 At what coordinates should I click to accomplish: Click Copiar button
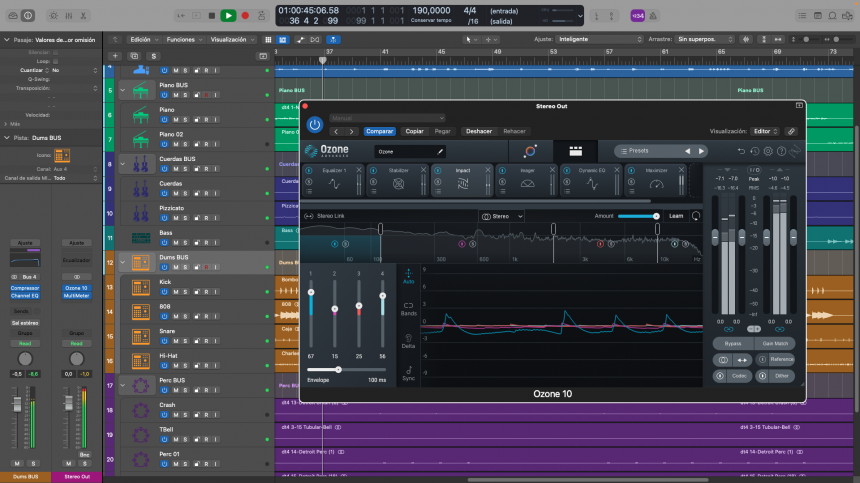click(414, 132)
